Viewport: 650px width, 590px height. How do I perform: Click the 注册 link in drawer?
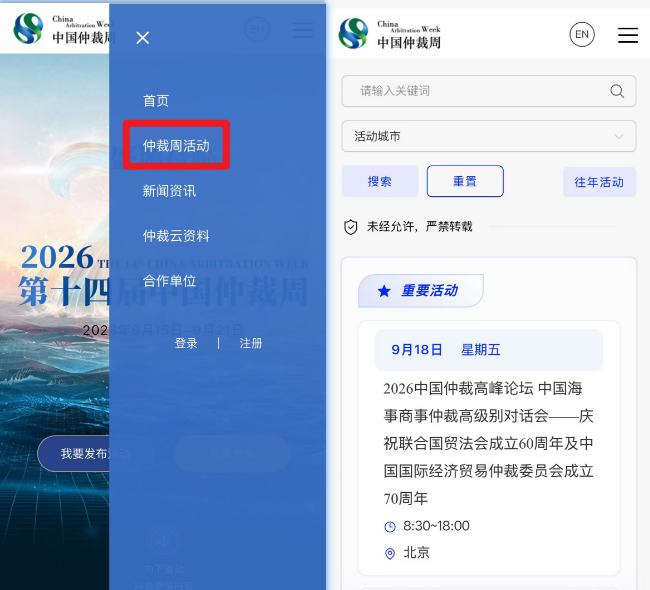pyautogui.click(x=251, y=343)
